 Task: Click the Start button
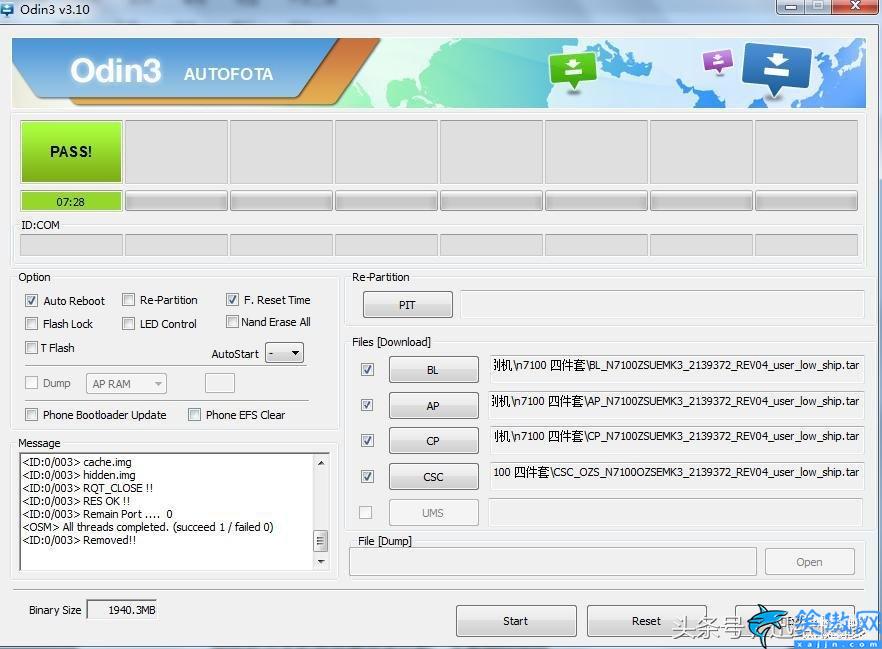[516, 621]
